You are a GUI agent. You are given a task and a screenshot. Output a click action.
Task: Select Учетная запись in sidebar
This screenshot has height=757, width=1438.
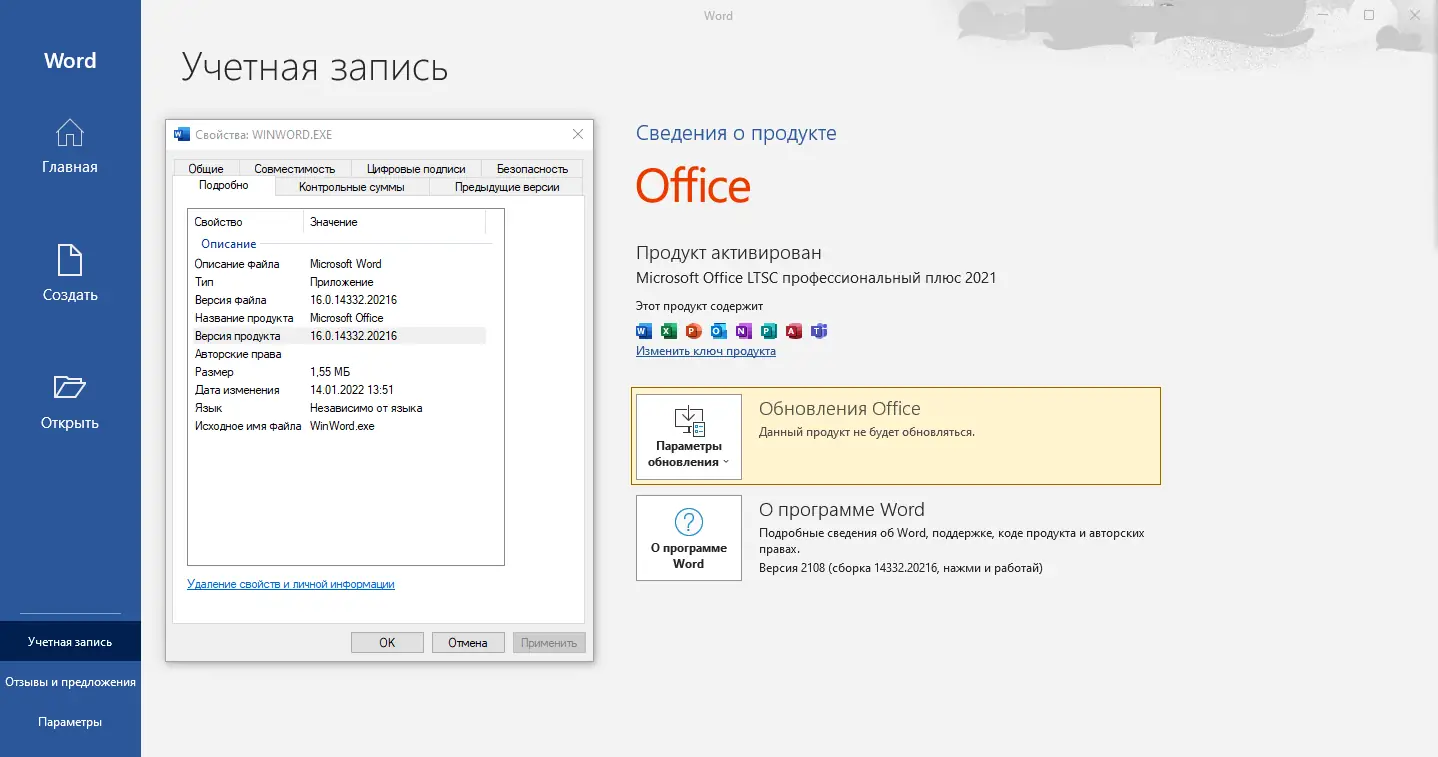click(x=70, y=642)
